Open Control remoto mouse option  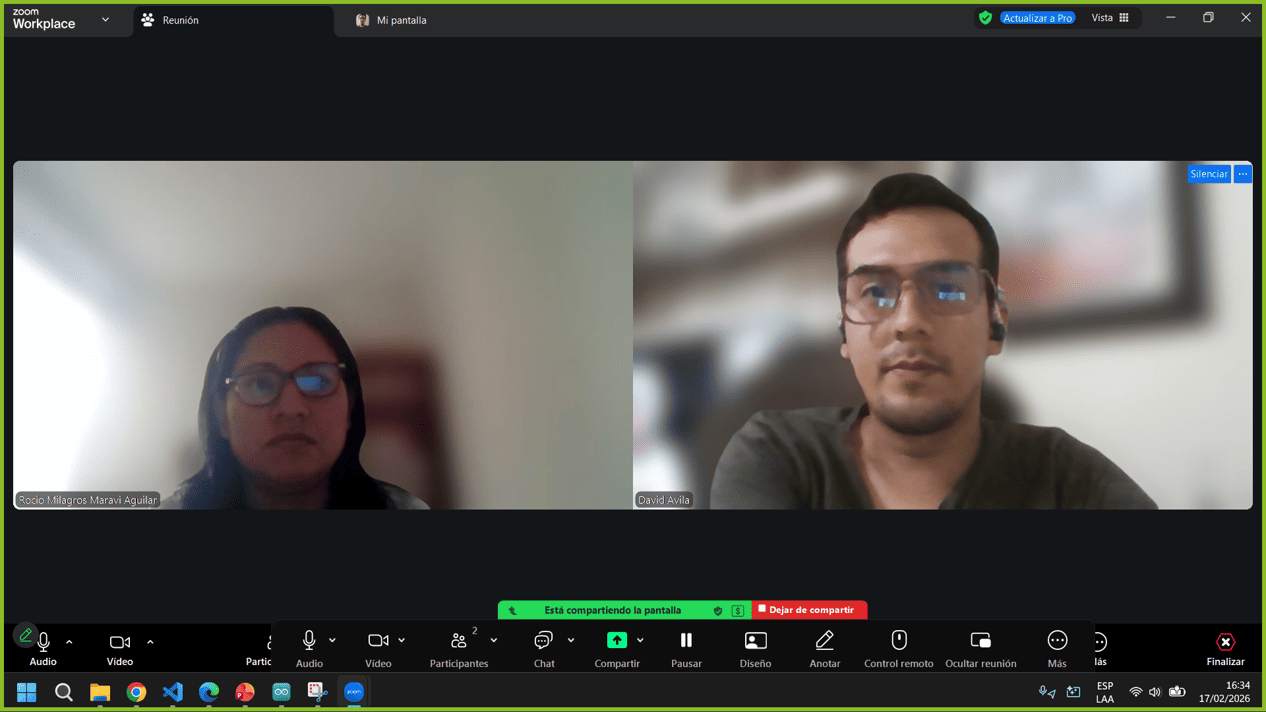(898, 648)
